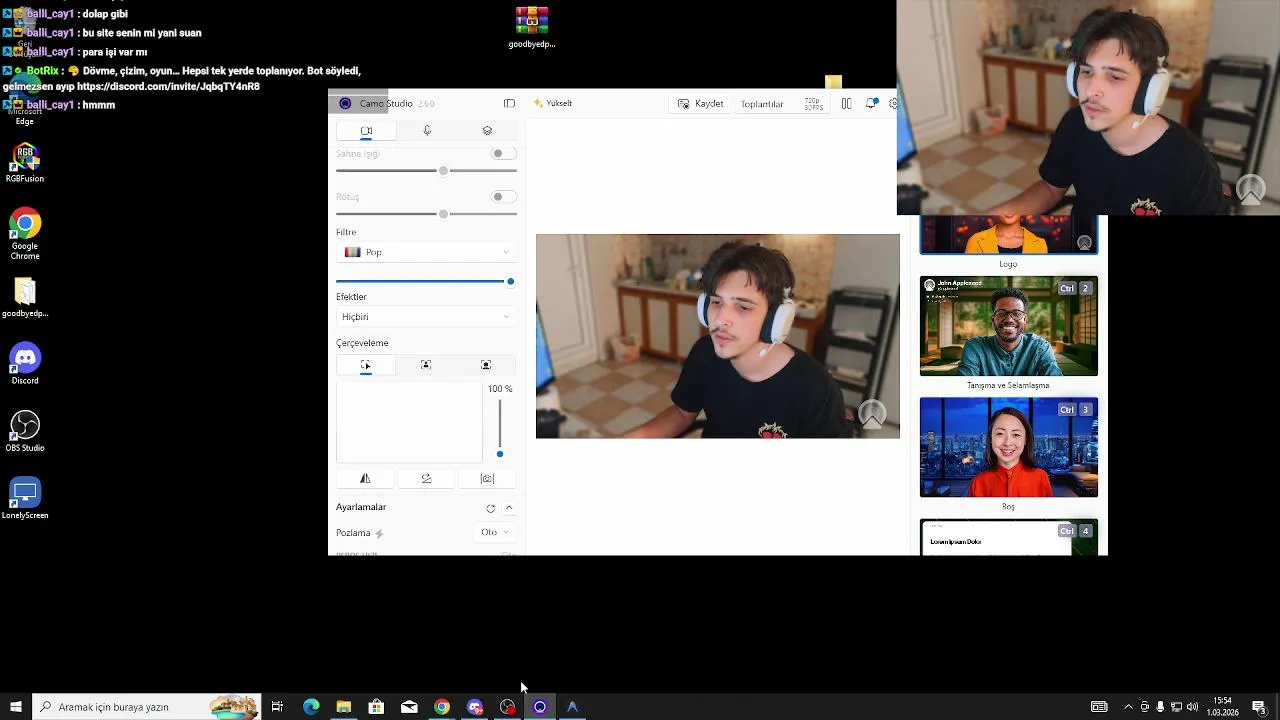Open Mail from the taskbar
The image size is (1280, 720).
(409, 707)
